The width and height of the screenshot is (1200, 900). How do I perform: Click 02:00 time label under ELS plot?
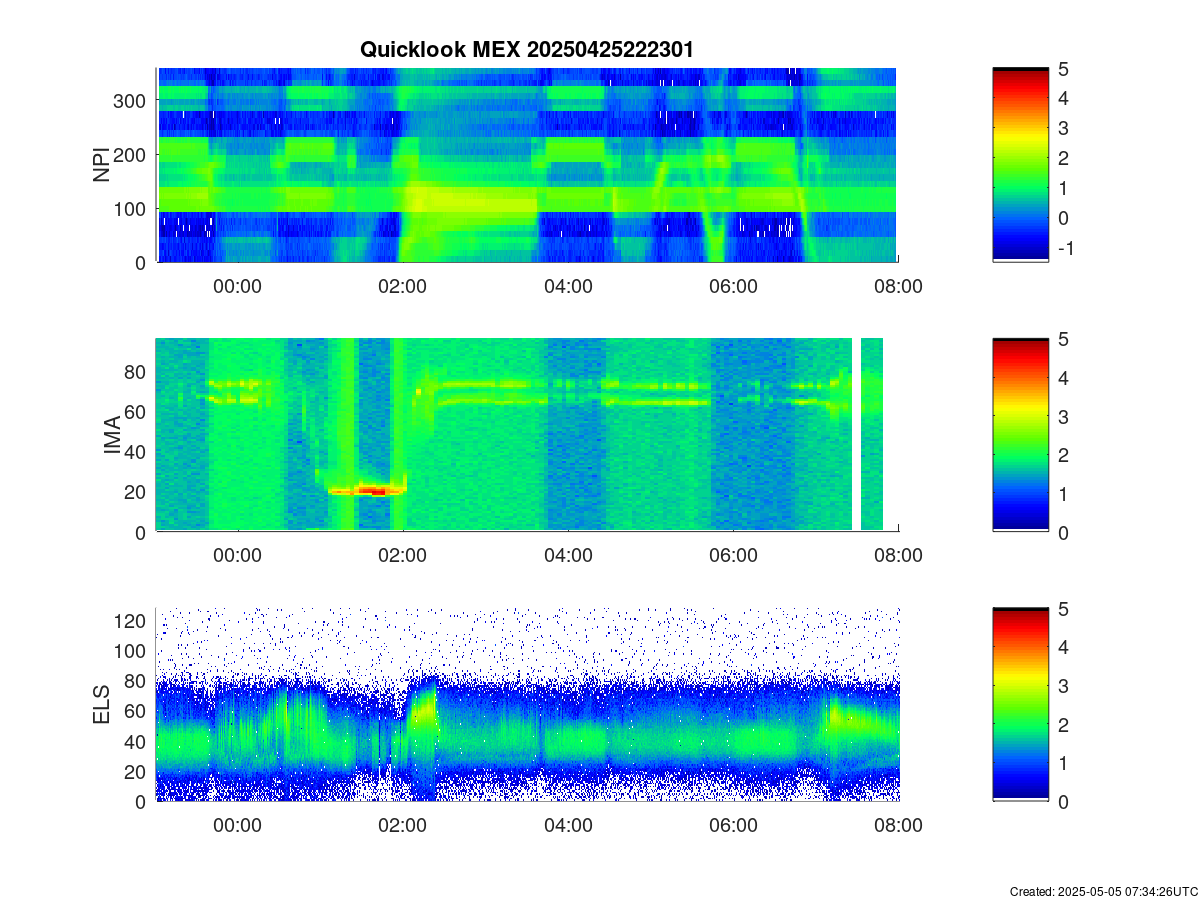pos(403,826)
